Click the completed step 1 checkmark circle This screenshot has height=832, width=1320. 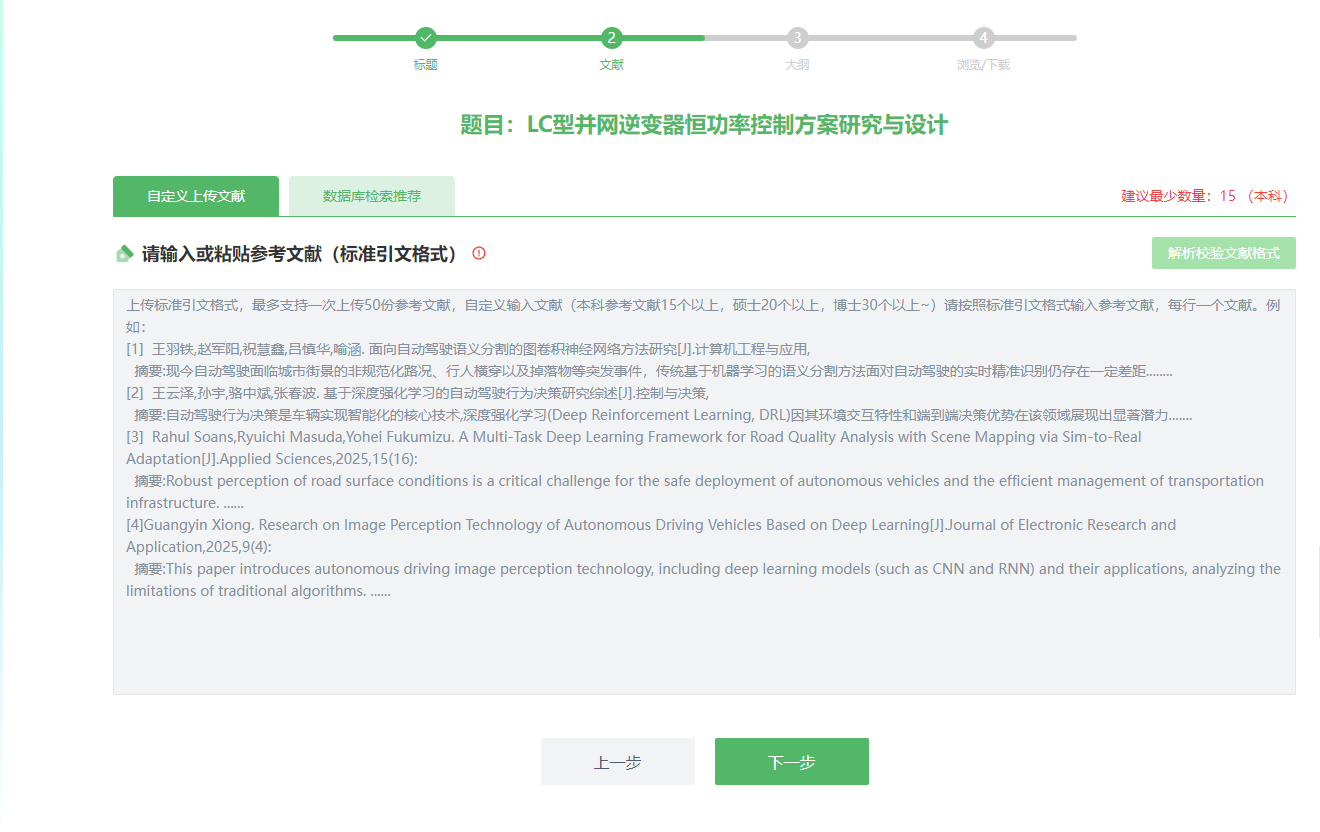pos(426,38)
